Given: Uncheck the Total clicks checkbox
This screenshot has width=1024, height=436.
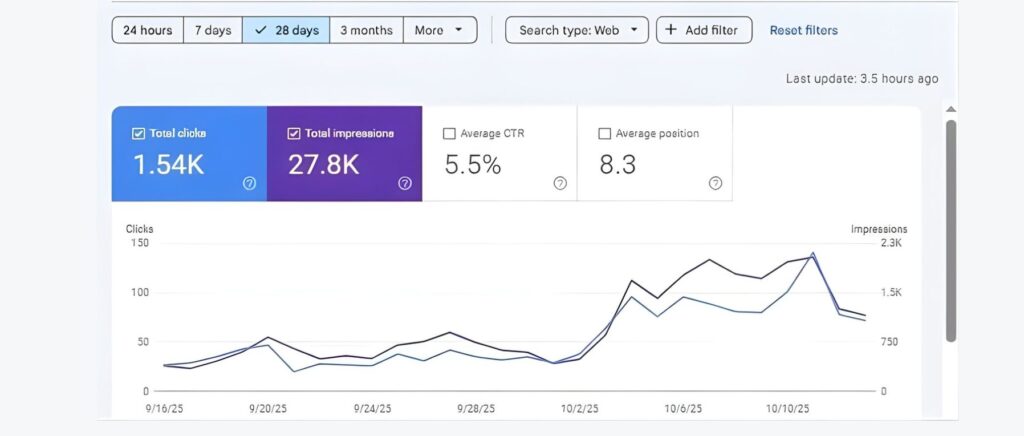Looking at the screenshot, I should click(x=138, y=133).
